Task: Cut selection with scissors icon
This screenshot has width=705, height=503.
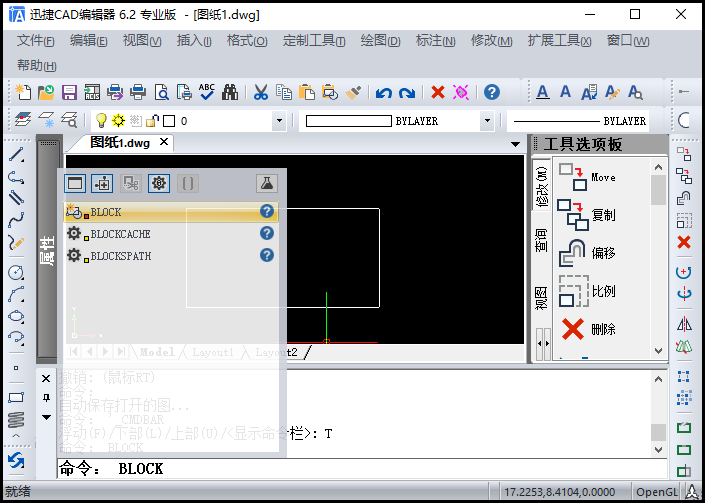Action: click(x=261, y=92)
